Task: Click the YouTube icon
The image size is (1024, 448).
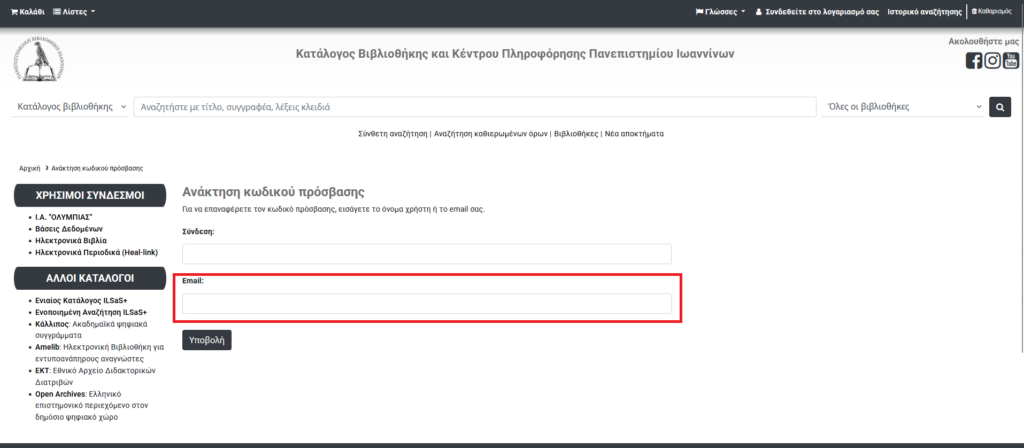Action: click(1011, 61)
